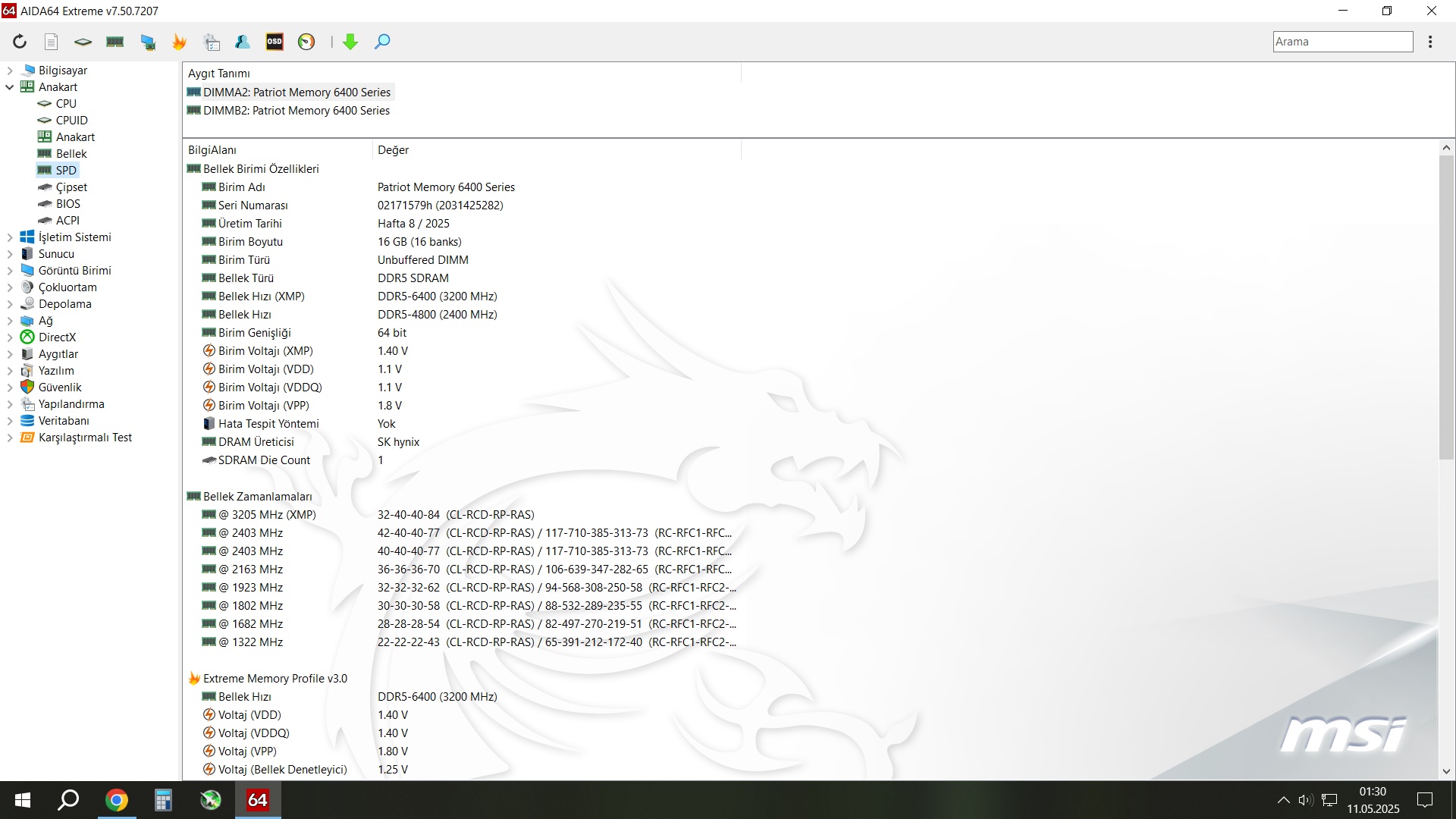Viewport: 1456px width, 819px height.
Task: Click the gauge clock toolbar icon
Action: pyautogui.click(x=306, y=42)
